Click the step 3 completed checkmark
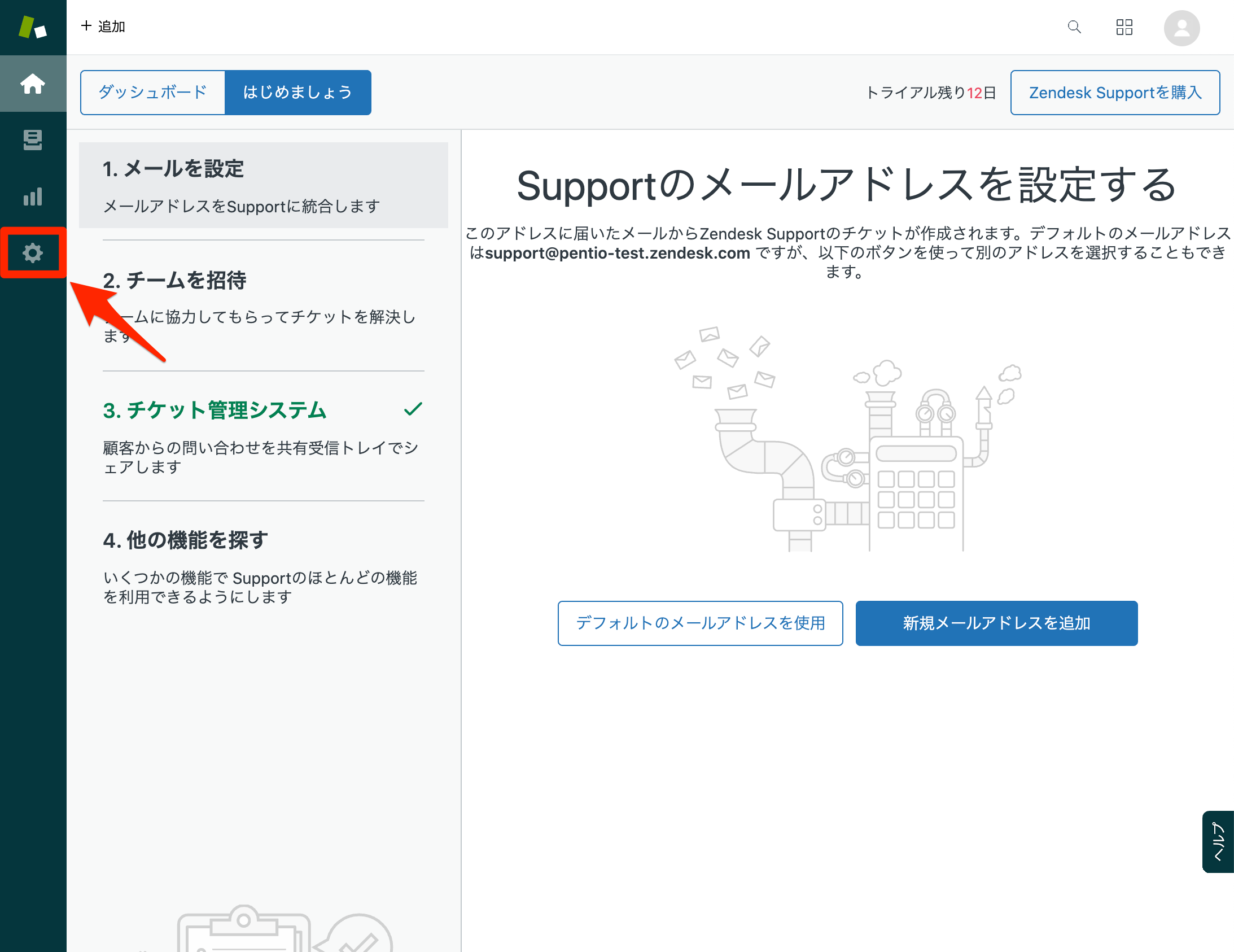This screenshot has width=1234, height=952. (413, 409)
